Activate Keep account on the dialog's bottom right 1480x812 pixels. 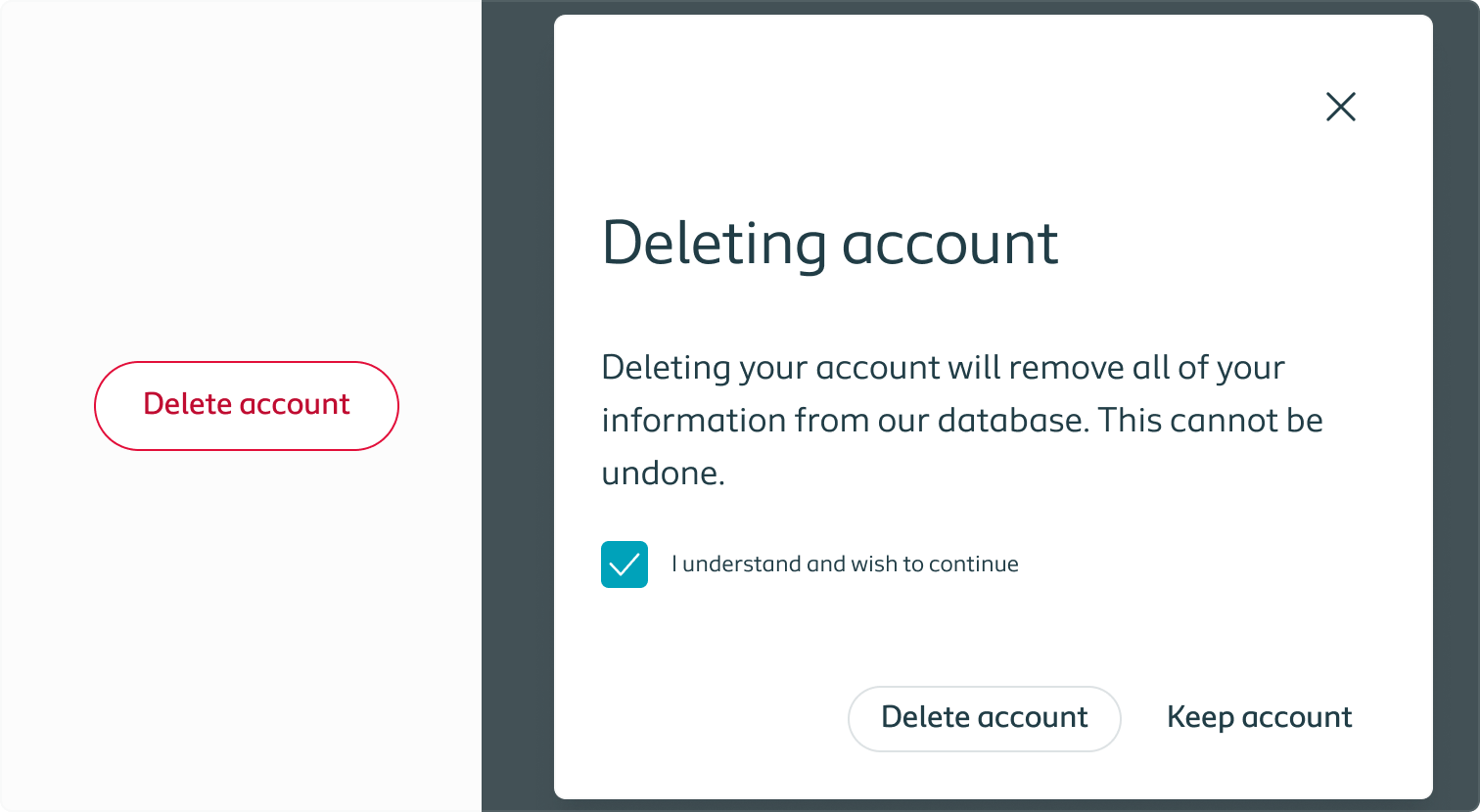point(1259,717)
